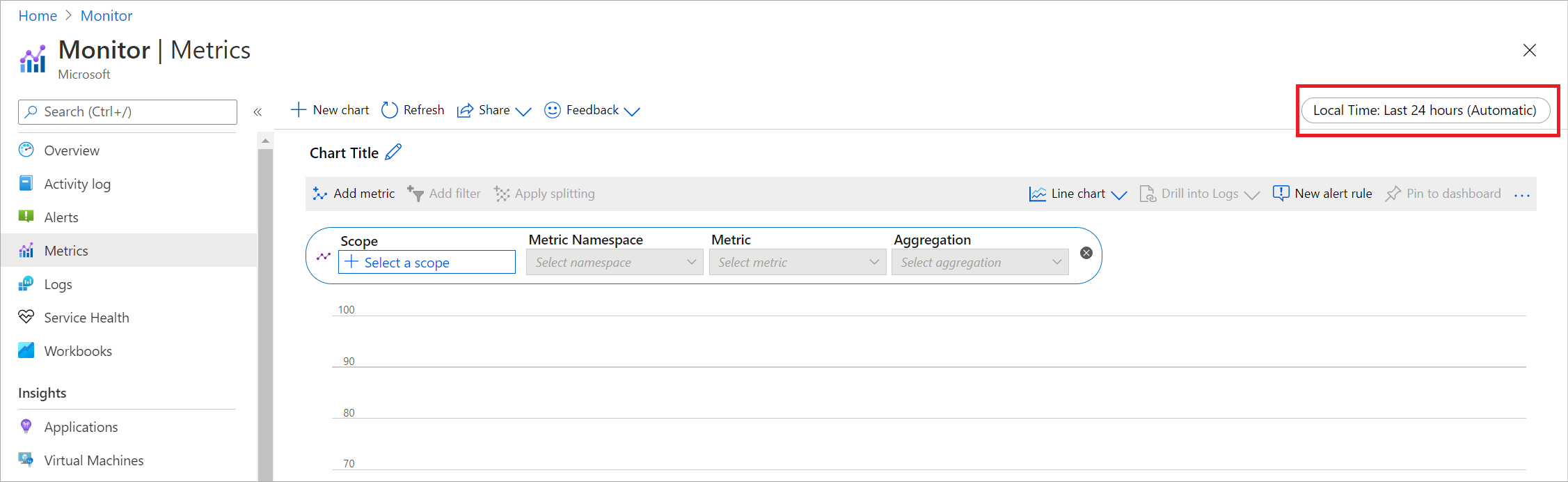The width and height of the screenshot is (1568, 482).
Task: Open the Select namespace dropdown
Action: pos(615,263)
